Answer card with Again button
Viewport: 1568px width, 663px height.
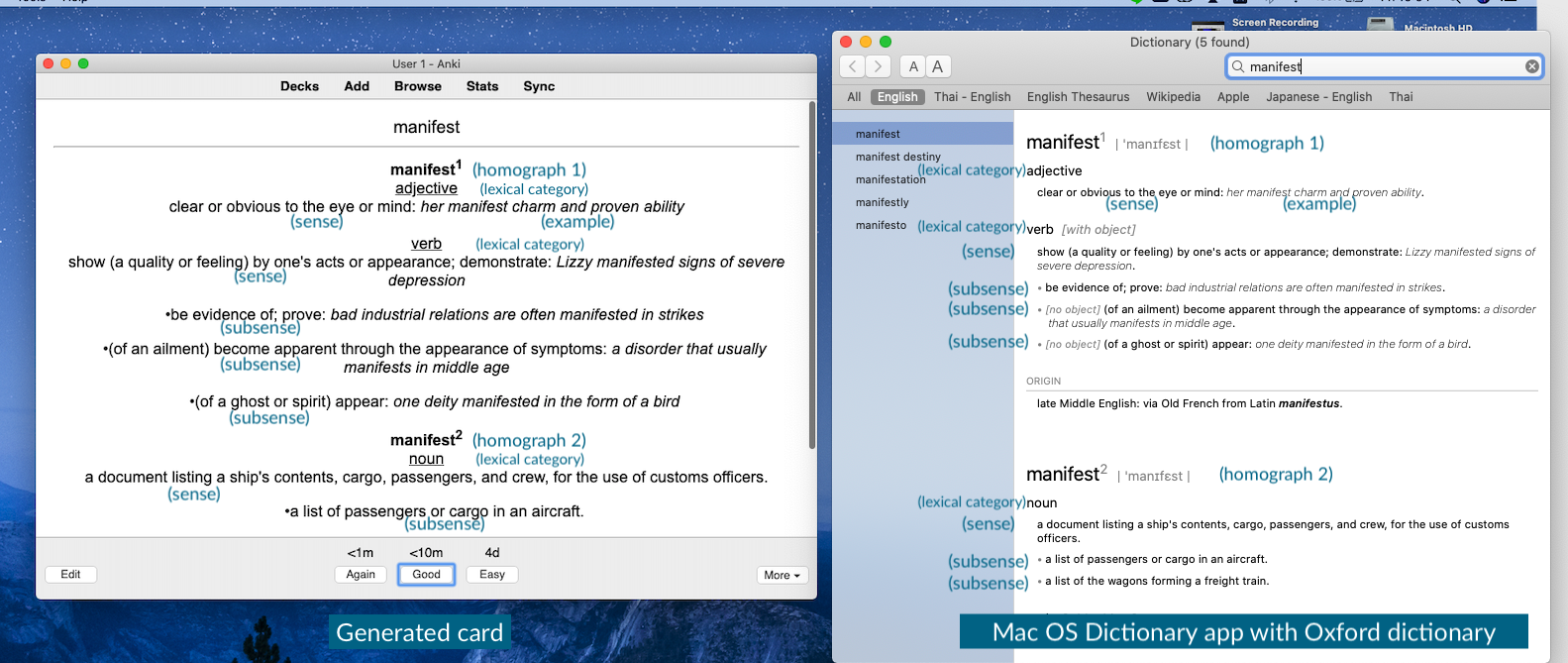click(361, 575)
